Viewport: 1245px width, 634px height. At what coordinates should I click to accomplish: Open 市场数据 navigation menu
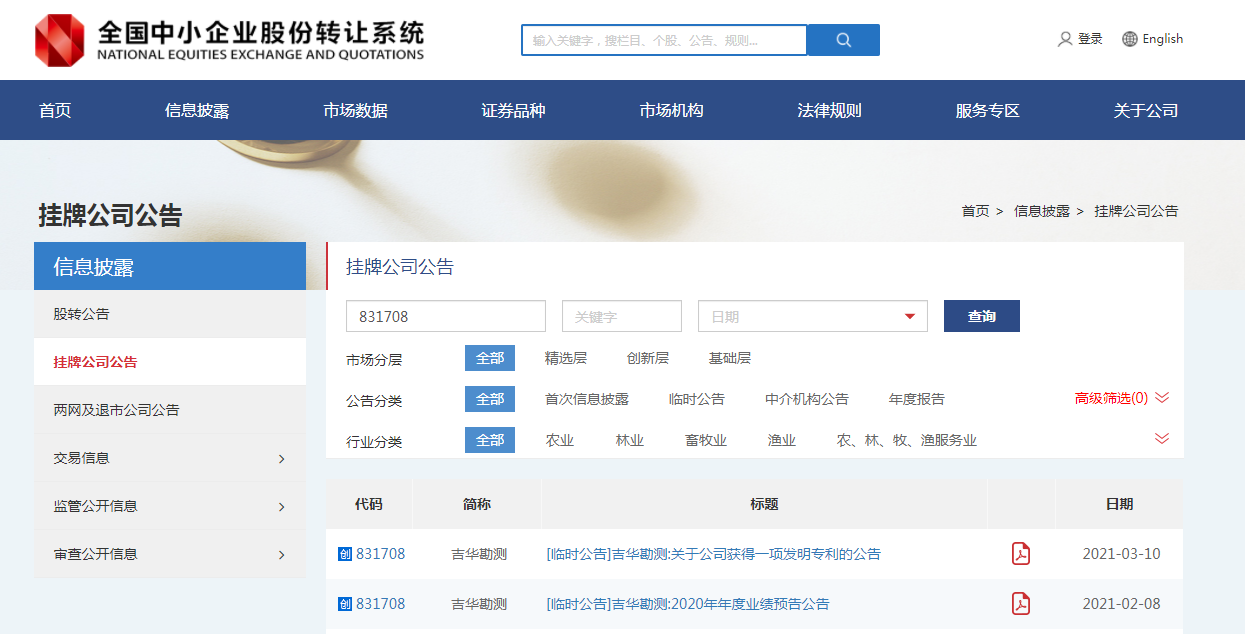click(x=355, y=111)
